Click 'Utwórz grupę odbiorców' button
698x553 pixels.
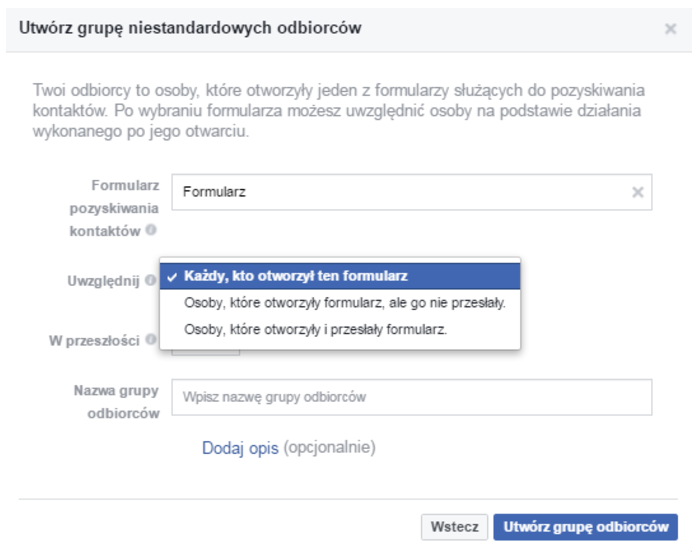tap(585, 527)
